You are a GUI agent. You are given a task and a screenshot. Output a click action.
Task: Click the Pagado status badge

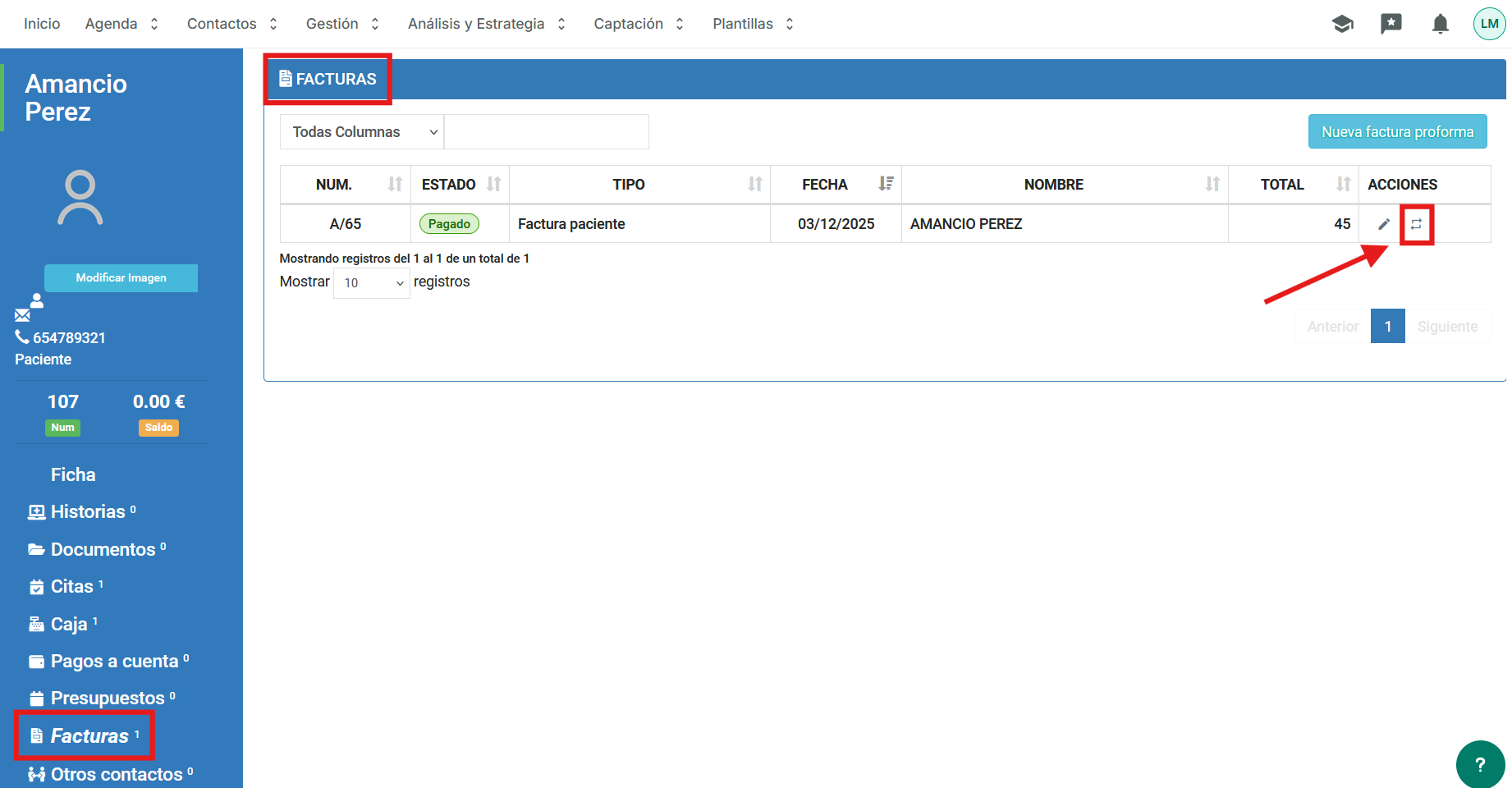(x=449, y=224)
